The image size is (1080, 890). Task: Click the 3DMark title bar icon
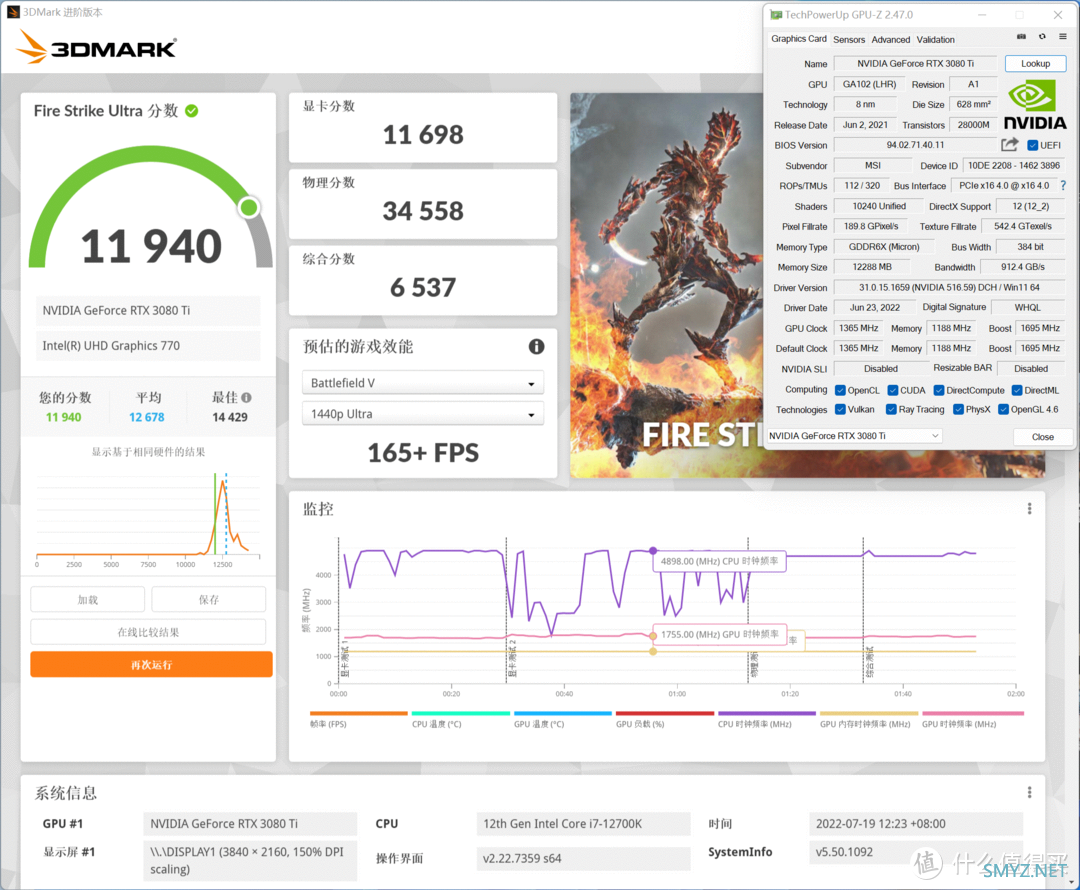[12, 12]
